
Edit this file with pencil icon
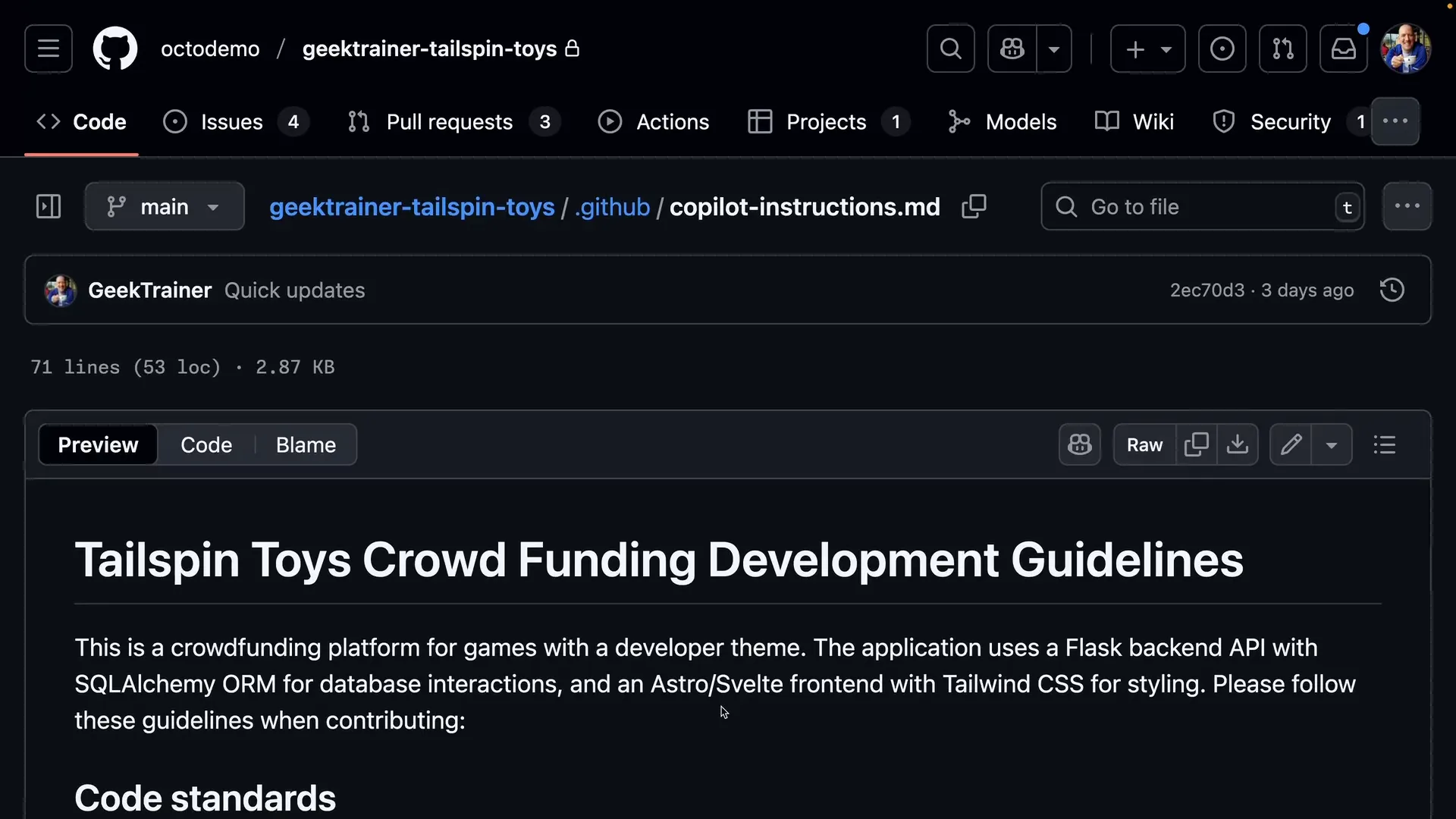(1291, 444)
